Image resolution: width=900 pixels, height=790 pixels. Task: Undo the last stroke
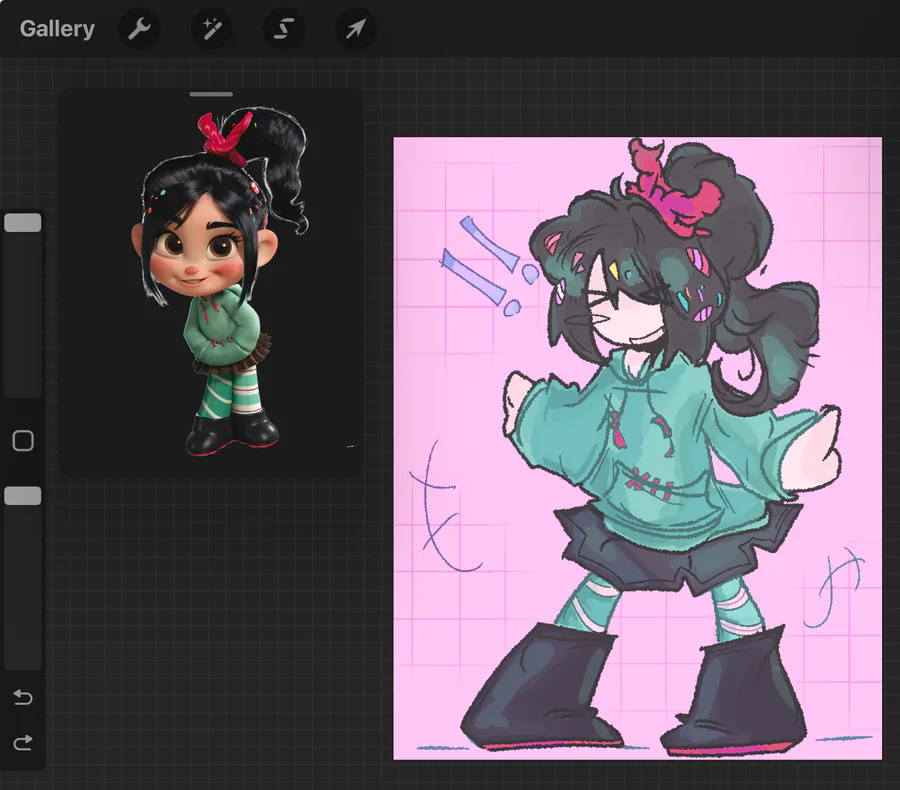pos(23,697)
